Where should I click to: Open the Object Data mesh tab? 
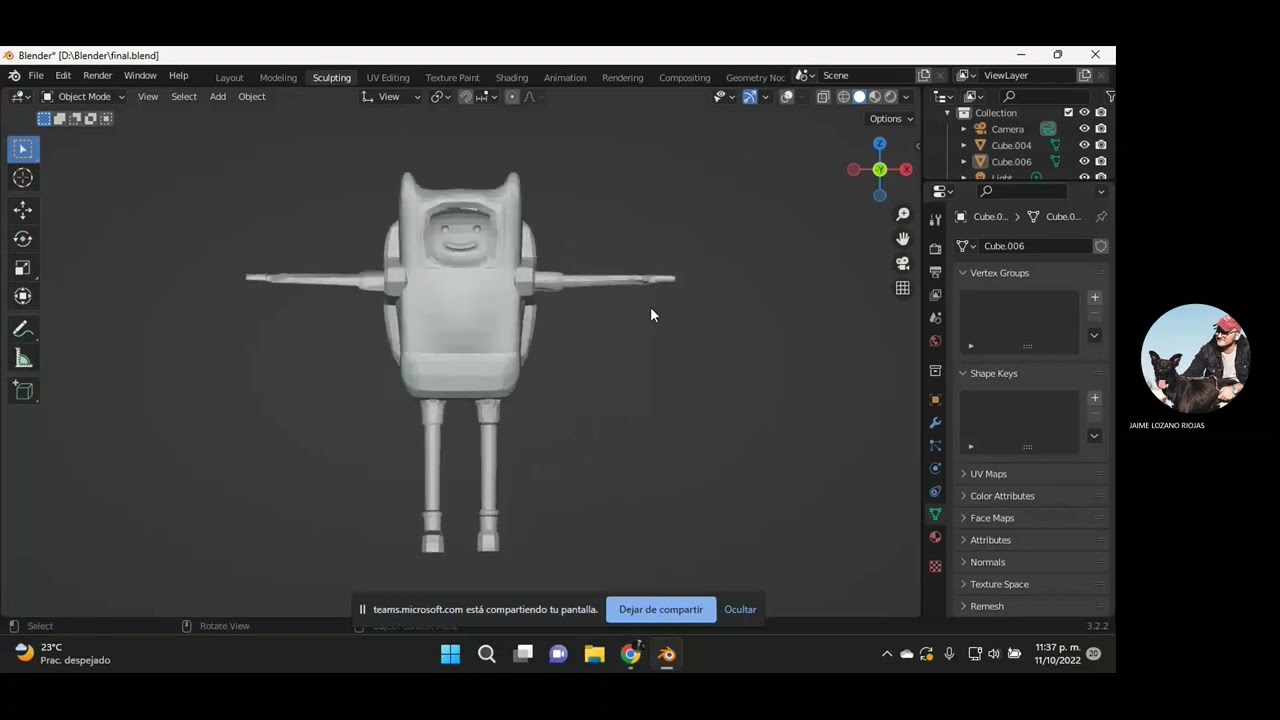tap(935, 514)
